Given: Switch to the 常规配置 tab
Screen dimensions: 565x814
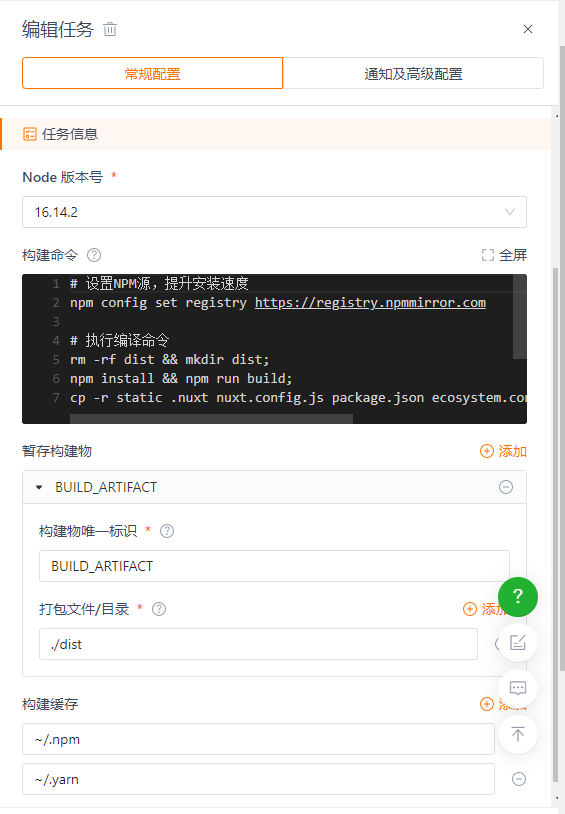Looking at the screenshot, I should point(153,73).
